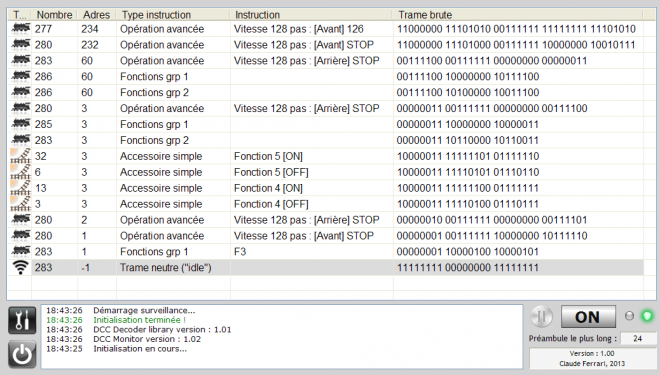The height and width of the screenshot is (375, 660).
Task: Click the locomotive icon for address 234
Action: 20,29
